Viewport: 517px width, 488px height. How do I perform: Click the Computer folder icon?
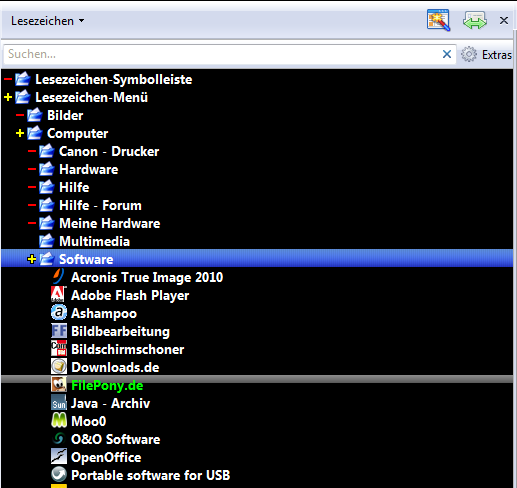(x=35, y=133)
